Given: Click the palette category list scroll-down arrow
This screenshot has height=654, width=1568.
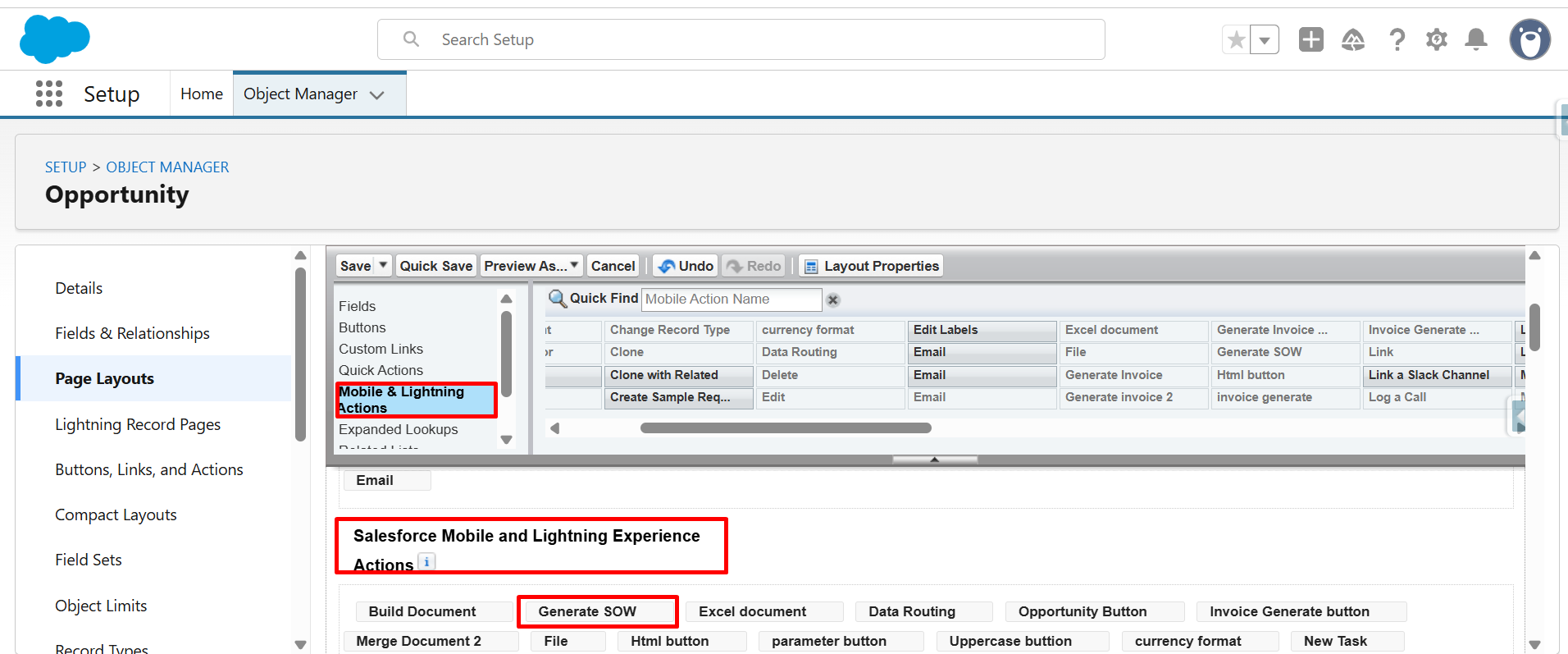Looking at the screenshot, I should (x=506, y=440).
